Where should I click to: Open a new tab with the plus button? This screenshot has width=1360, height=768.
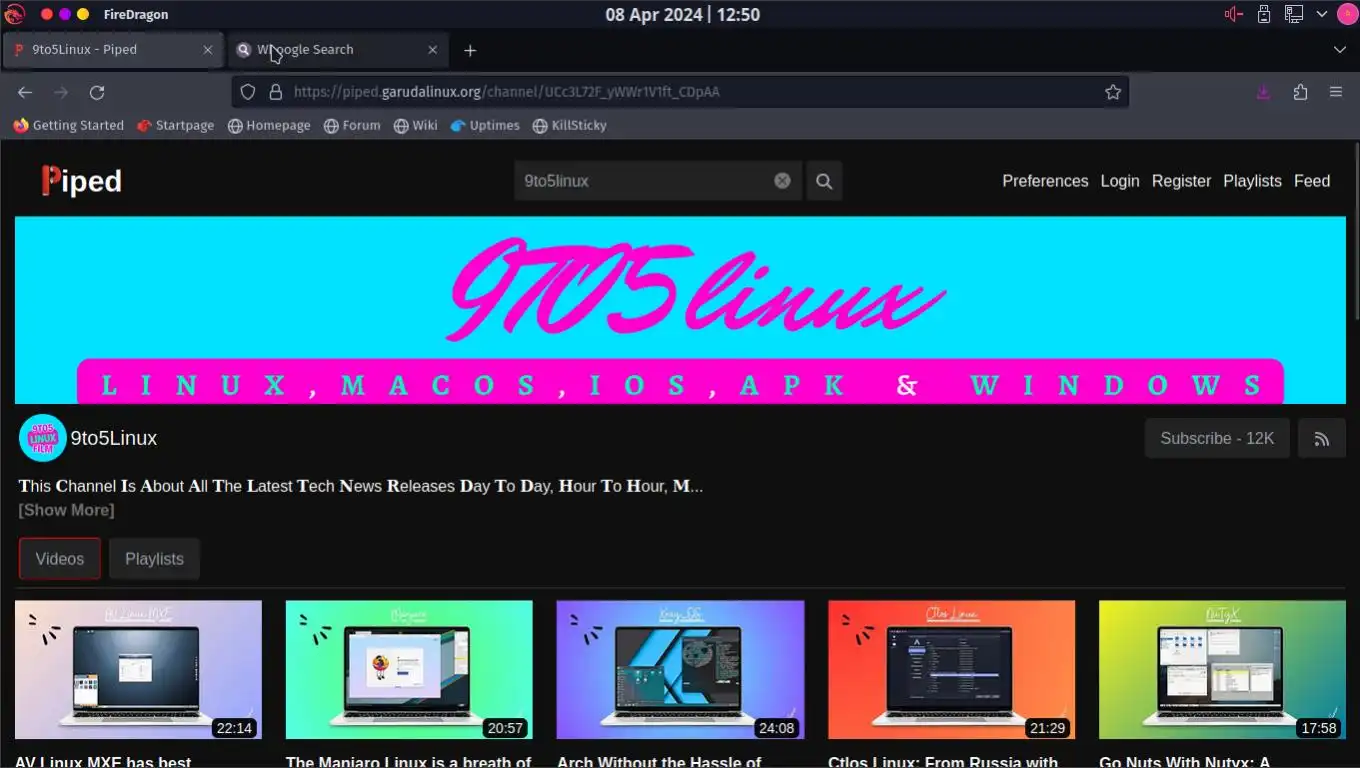point(470,50)
